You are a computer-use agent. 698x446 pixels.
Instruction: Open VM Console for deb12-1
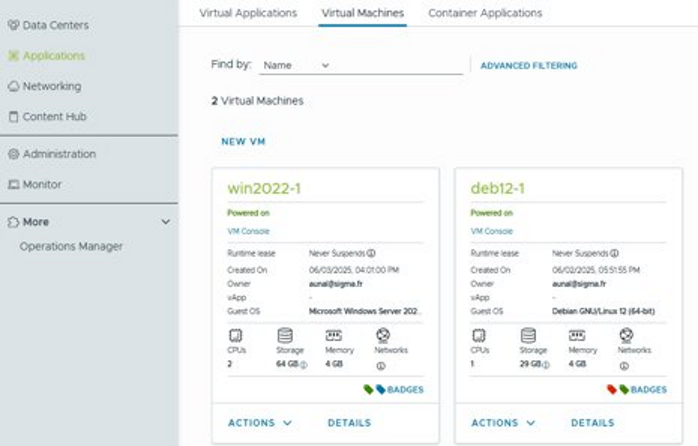coord(489,231)
